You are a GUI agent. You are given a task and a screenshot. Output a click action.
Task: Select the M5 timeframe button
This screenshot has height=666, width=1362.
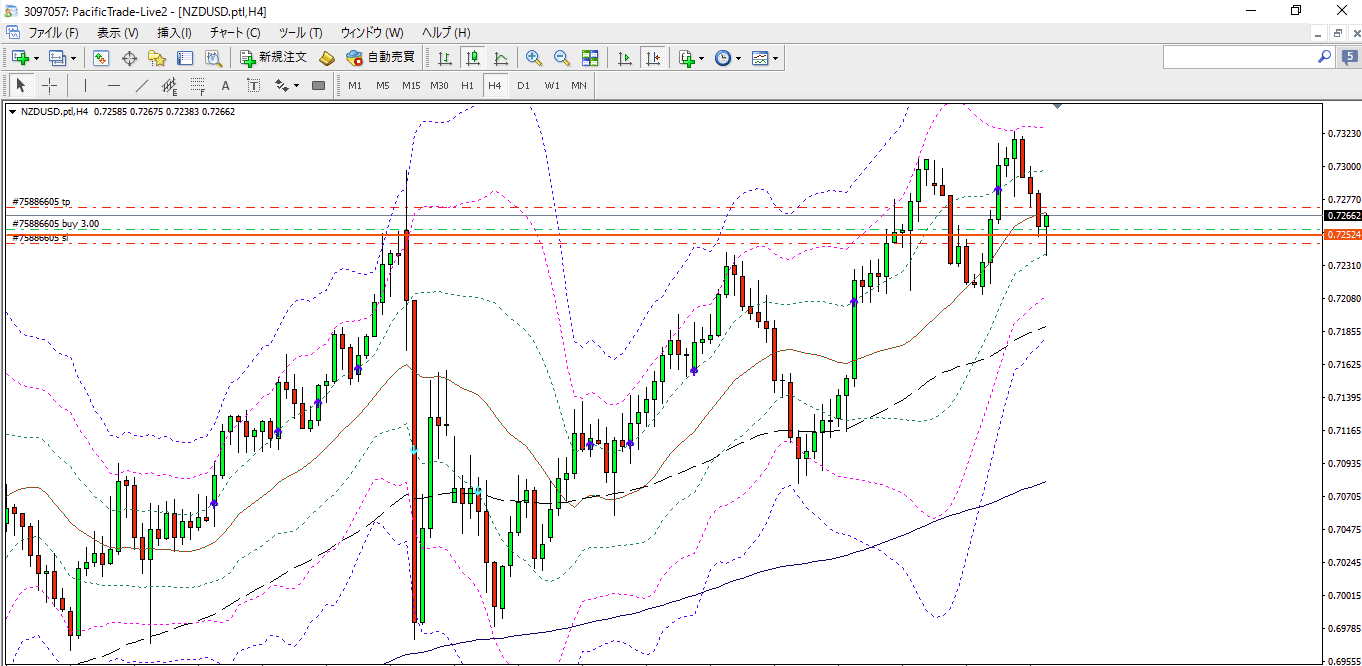pyautogui.click(x=383, y=85)
